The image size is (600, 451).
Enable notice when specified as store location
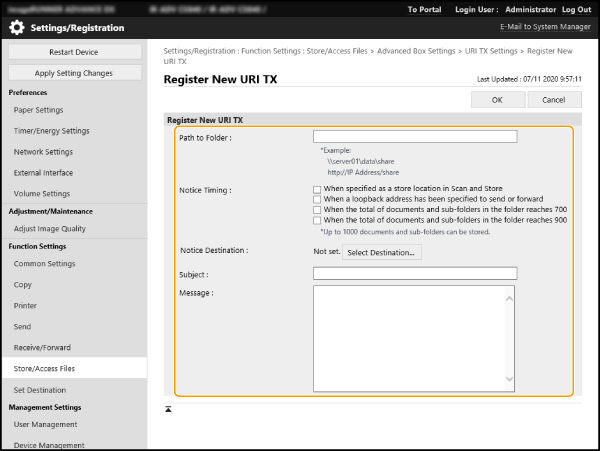[317, 188]
